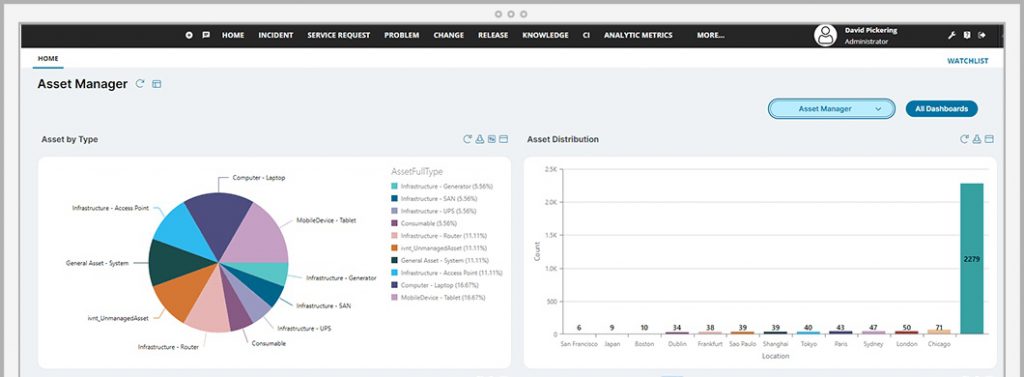1024x377 pixels.
Task: Click the logout arrow icon
Action: (982, 35)
